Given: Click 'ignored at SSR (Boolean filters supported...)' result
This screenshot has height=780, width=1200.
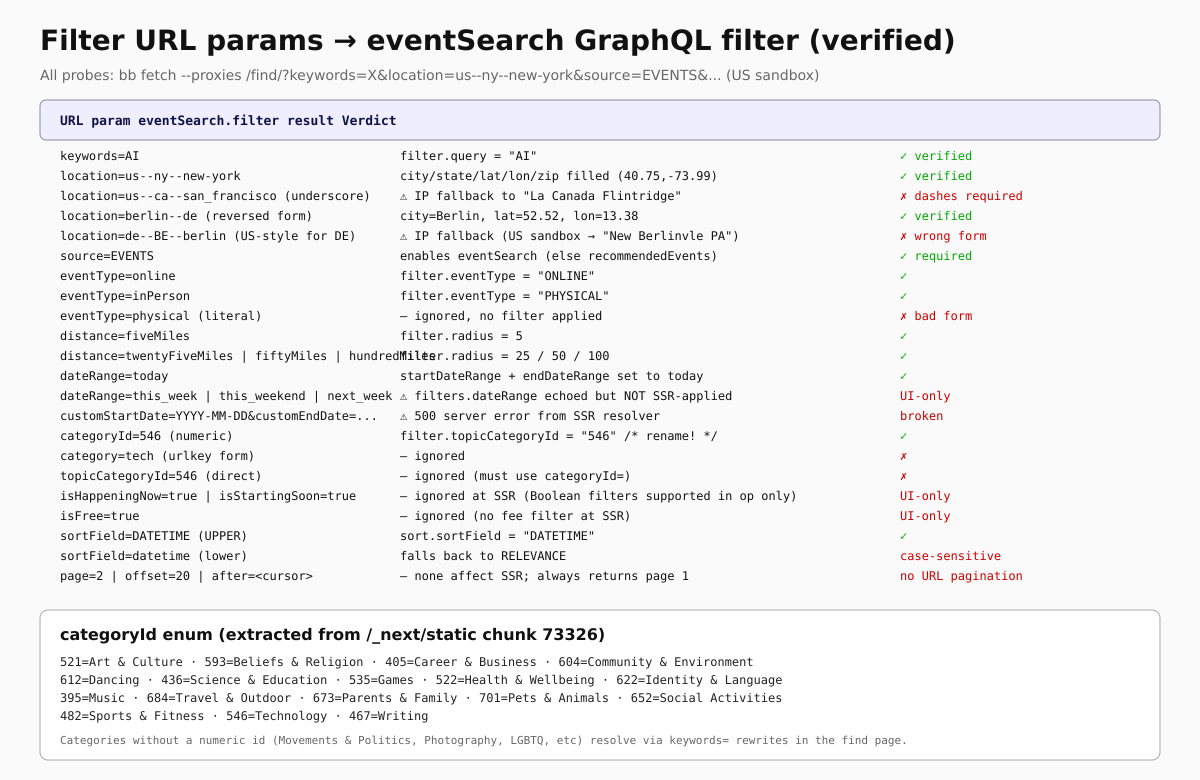Looking at the screenshot, I should [598, 496].
